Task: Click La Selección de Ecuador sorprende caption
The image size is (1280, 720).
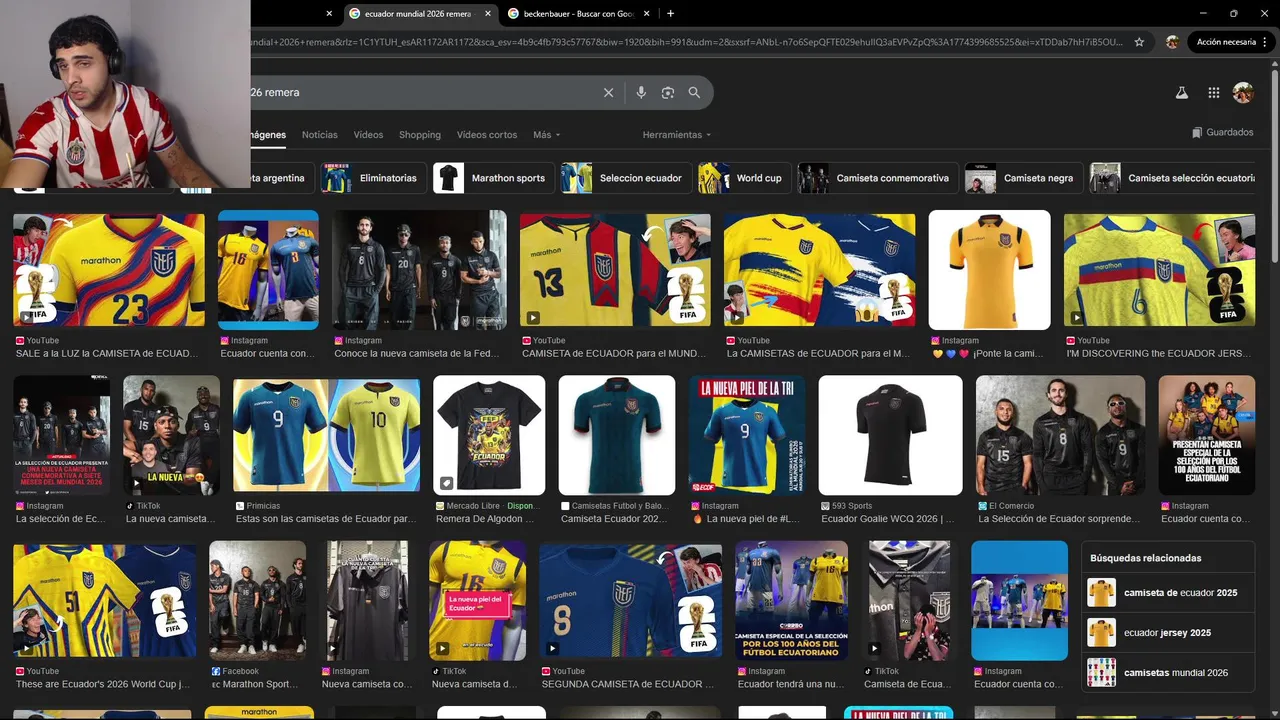Action: pos(1060,519)
